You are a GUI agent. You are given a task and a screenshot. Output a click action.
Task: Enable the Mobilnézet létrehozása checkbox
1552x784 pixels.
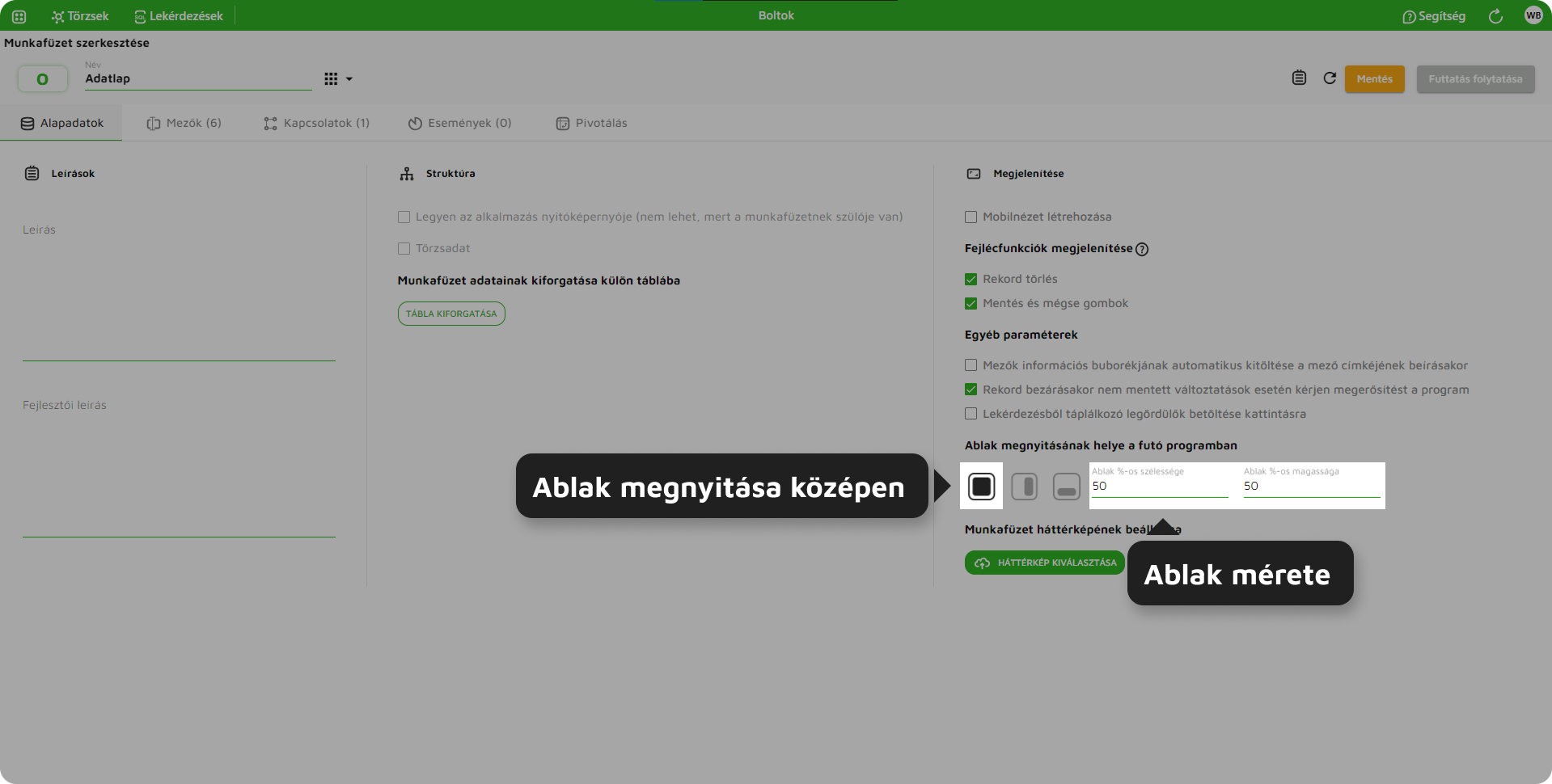tap(971, 217)
